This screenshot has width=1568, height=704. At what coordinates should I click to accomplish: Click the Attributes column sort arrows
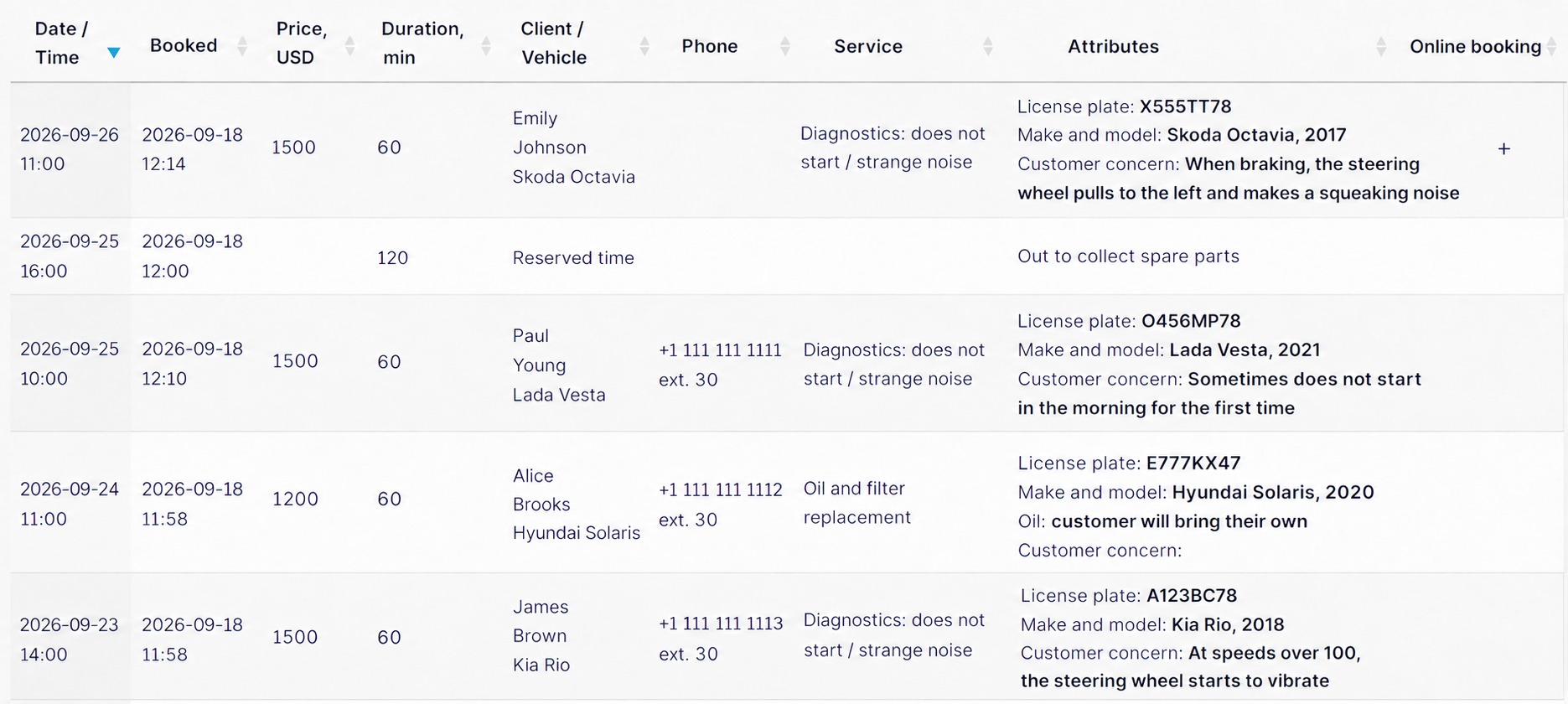[1381, 46]
